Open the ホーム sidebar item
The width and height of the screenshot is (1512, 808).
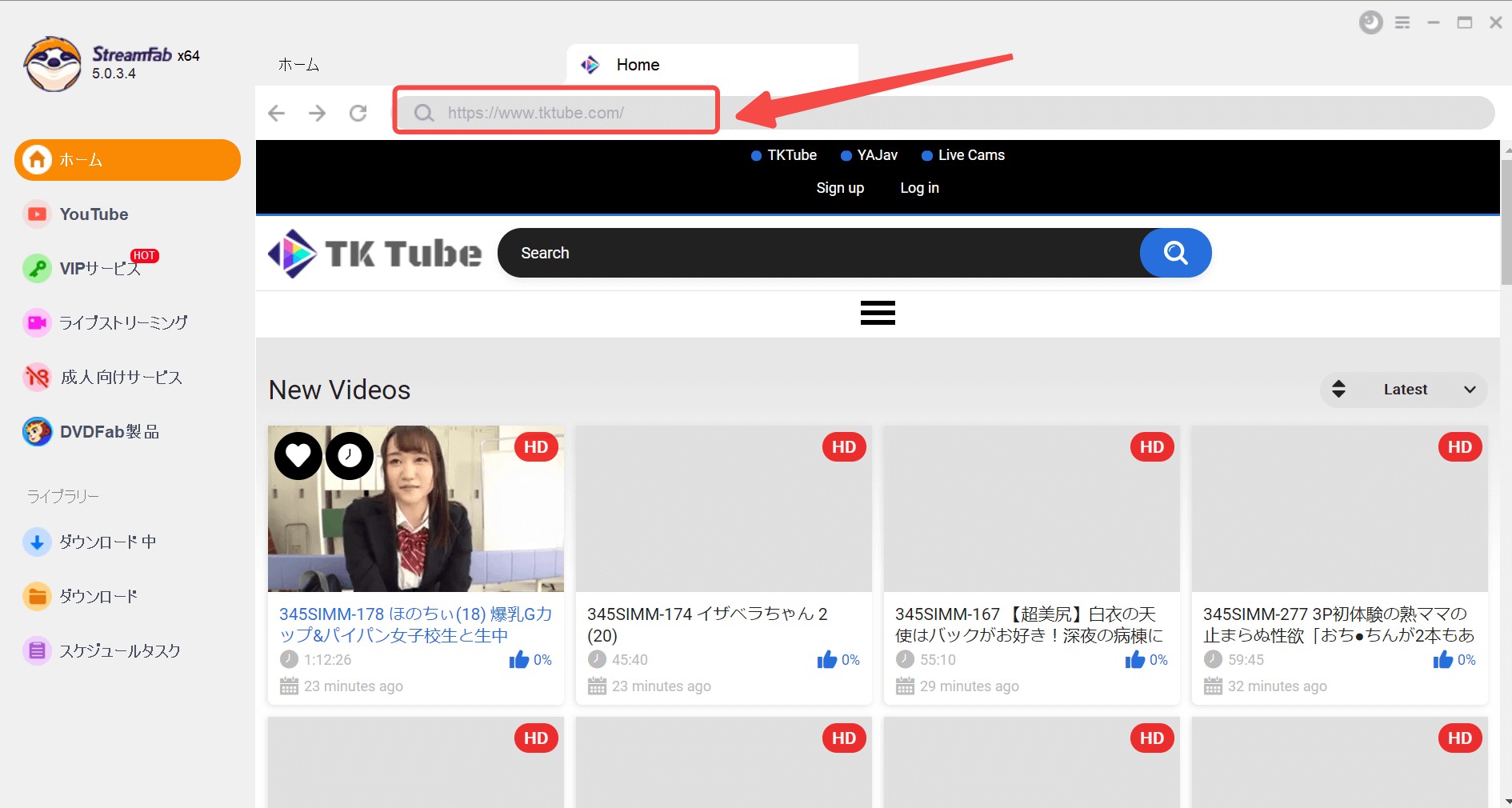tap(127, 160)
